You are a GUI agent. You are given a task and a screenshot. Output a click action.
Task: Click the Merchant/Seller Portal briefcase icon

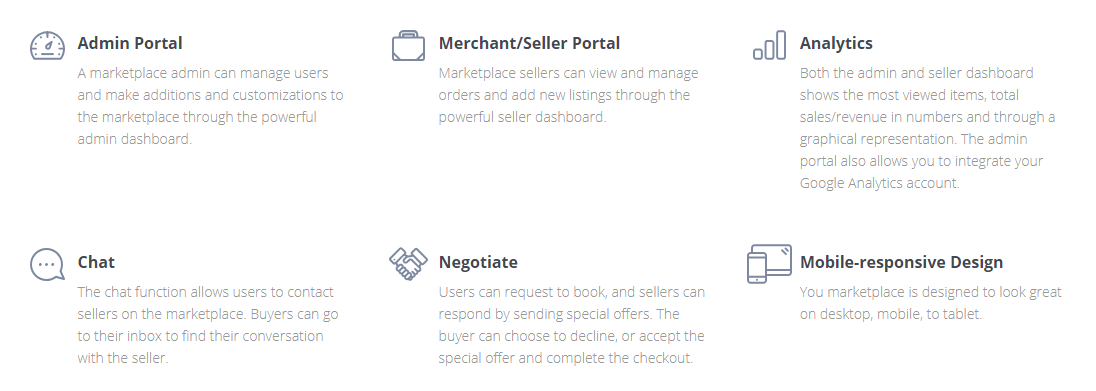(x=408, y=45)
